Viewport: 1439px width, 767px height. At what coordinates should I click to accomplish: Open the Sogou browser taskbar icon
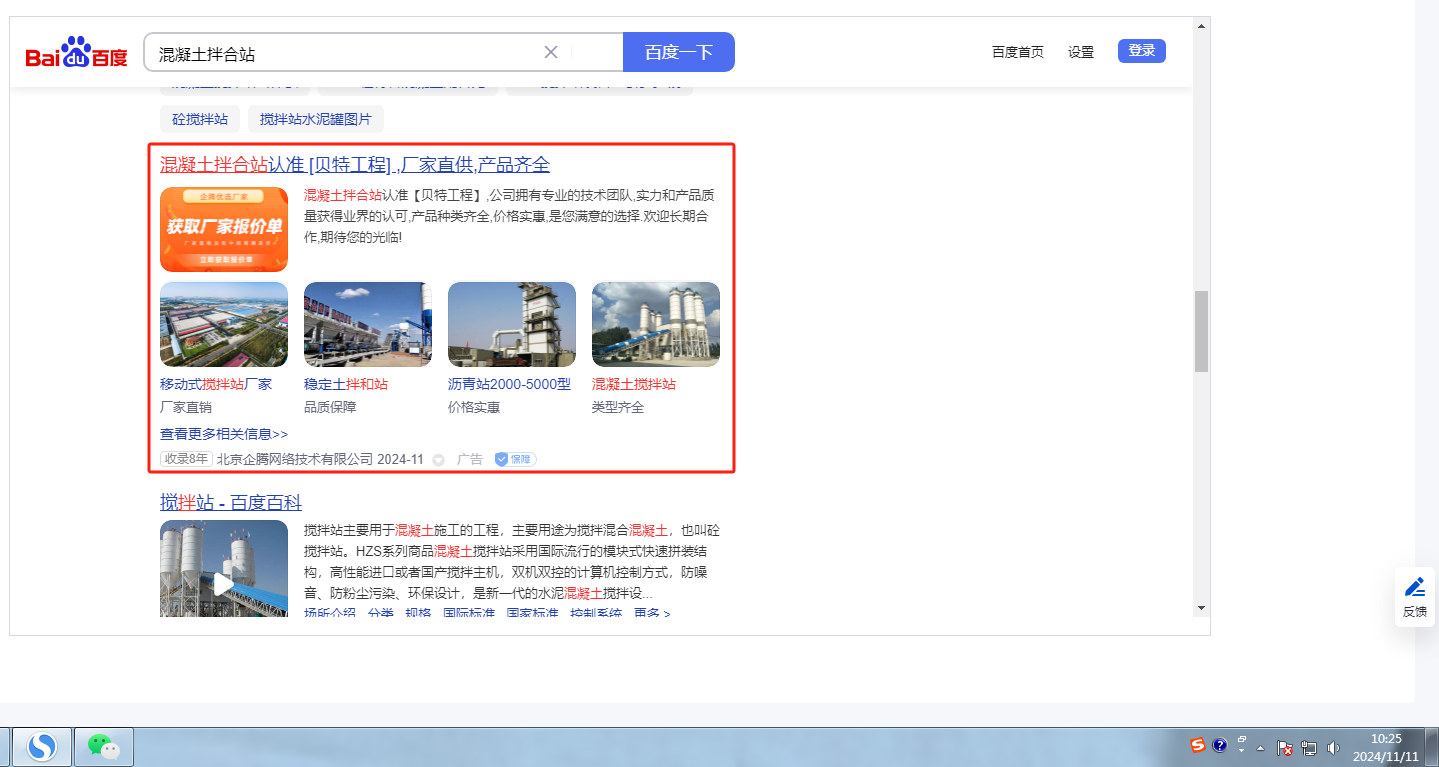click(x=42, y=747)
